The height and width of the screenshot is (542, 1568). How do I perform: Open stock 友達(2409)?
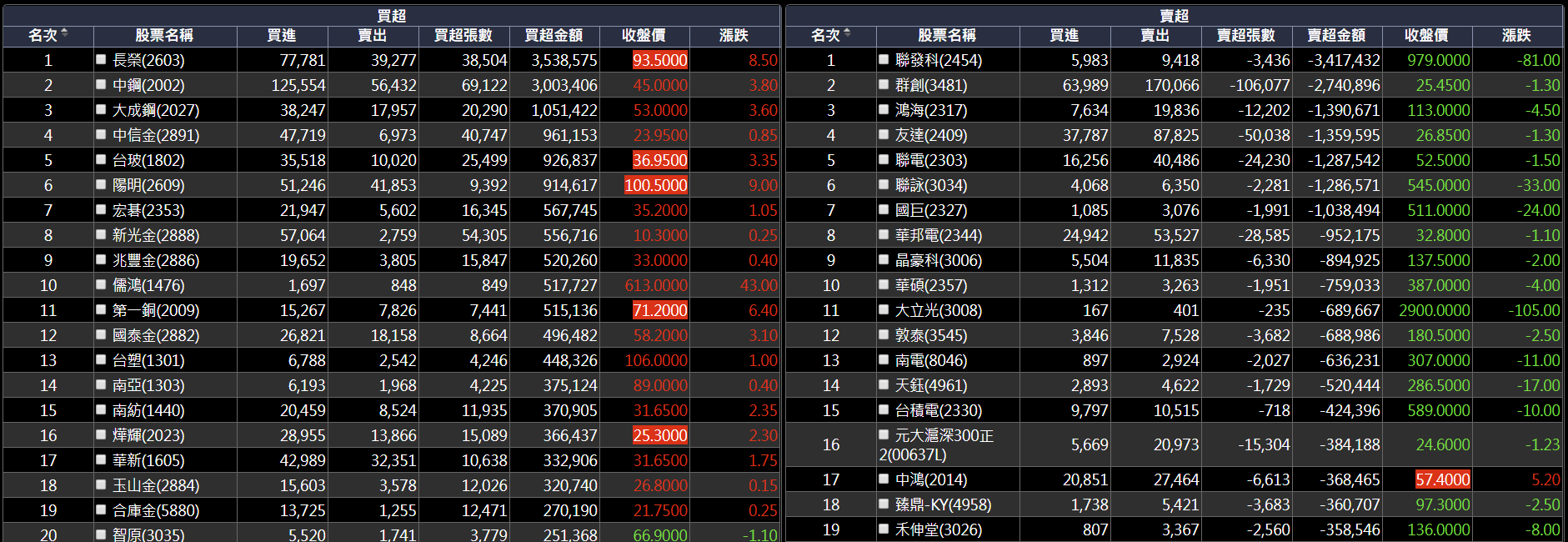click(x=931, y=135)
